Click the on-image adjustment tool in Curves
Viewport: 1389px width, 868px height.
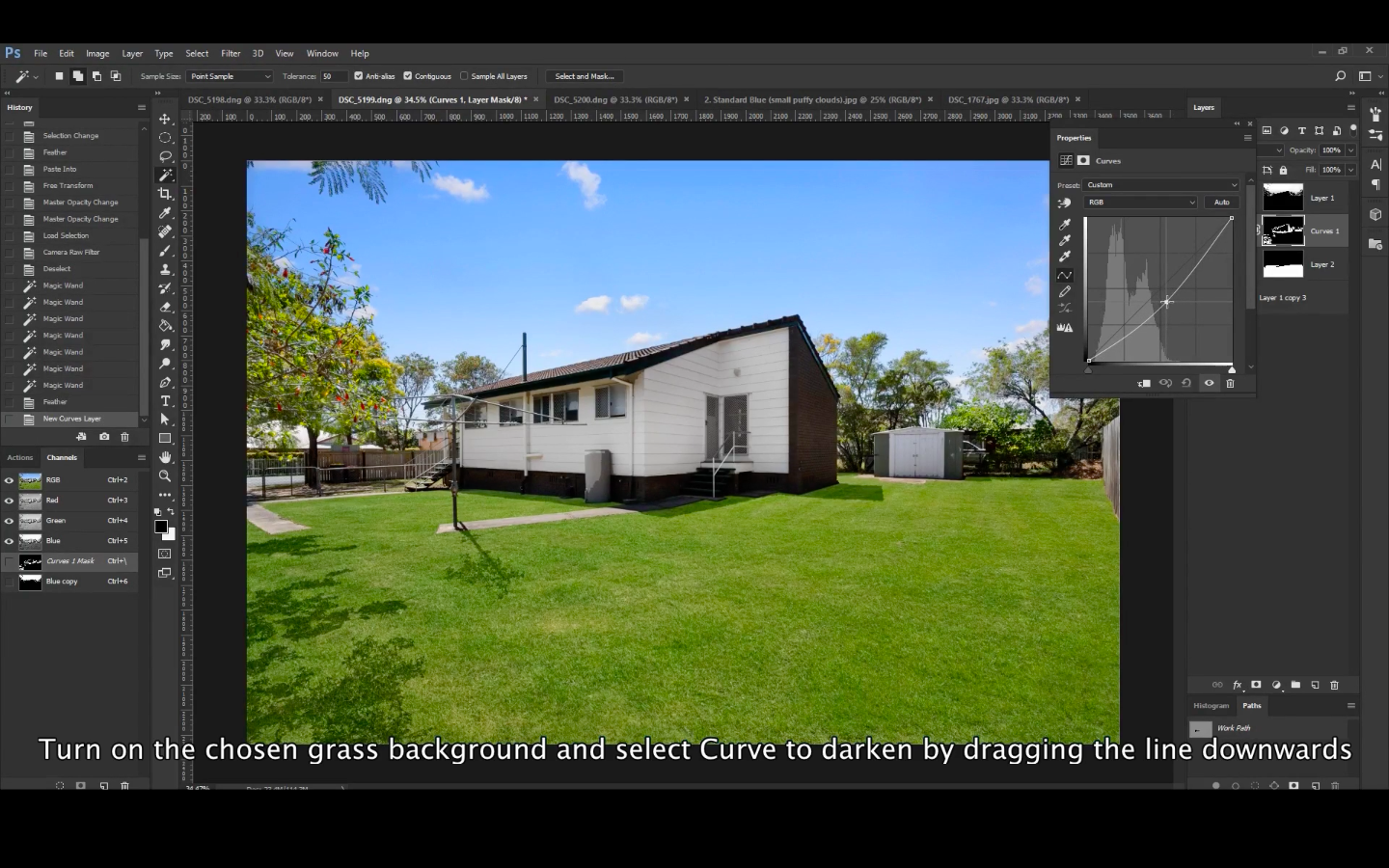[1065, 203]
